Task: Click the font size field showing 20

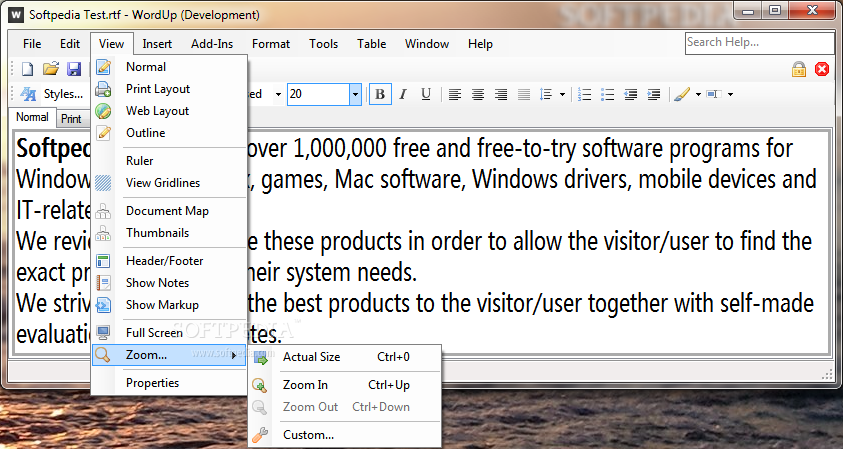Action: pos(318,95)
